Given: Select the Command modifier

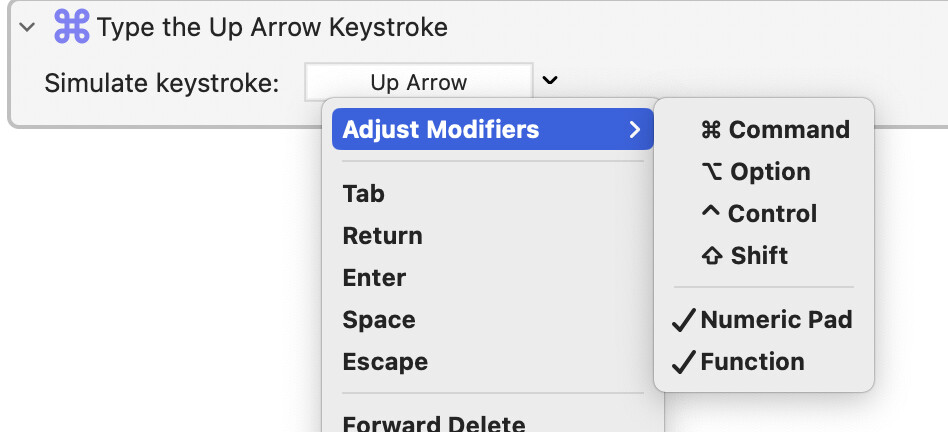Looking at the screenshot, I should point(775,130).
